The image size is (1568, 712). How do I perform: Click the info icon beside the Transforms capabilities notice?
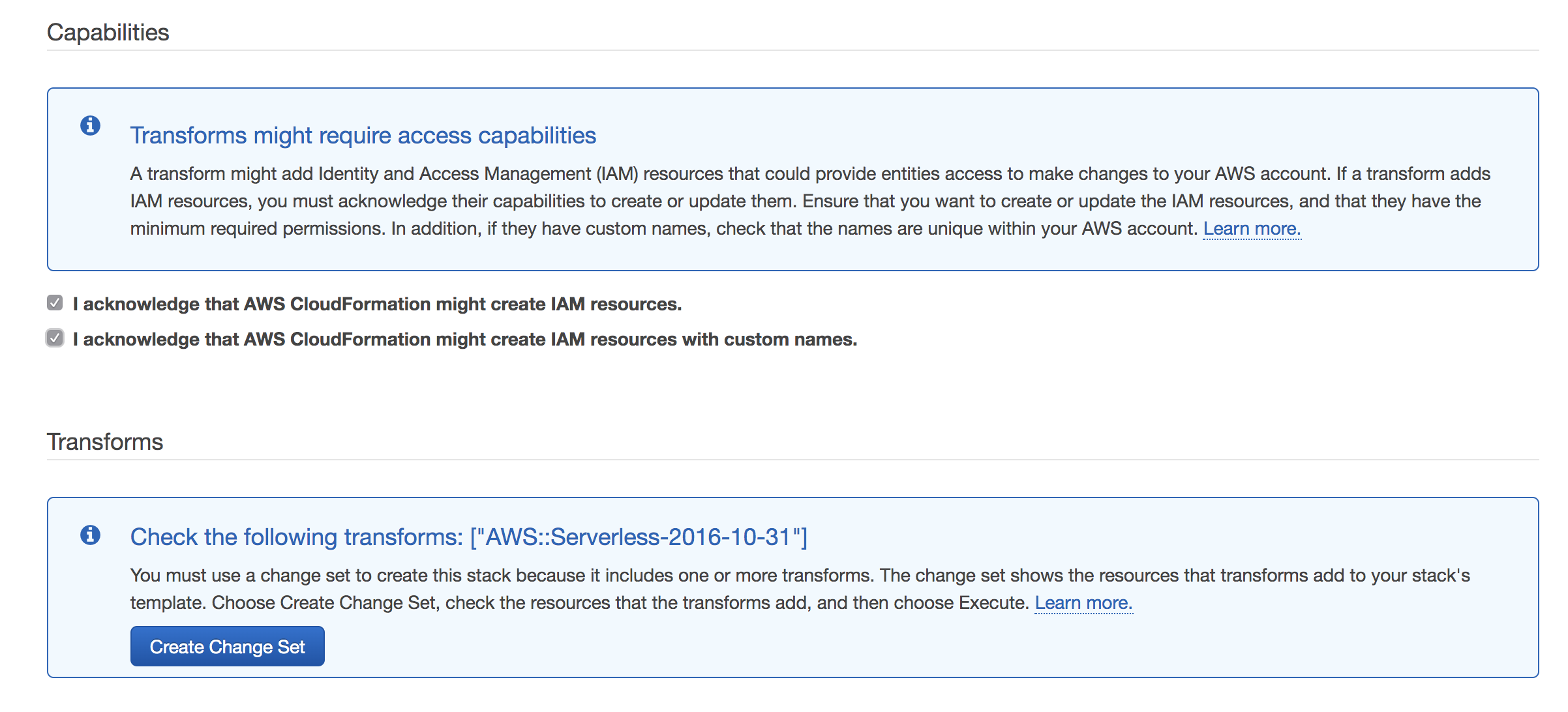(x=90, y=125)
